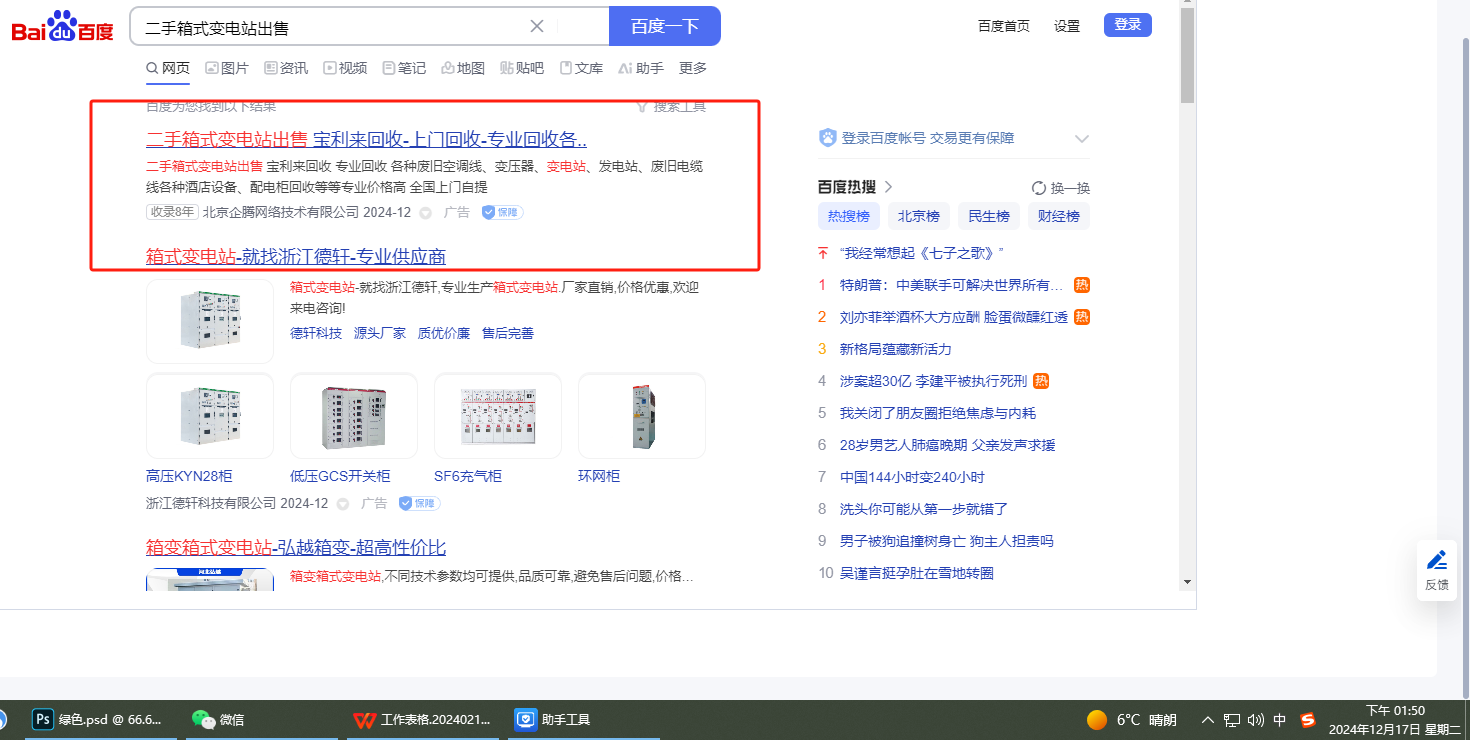The image size is (1470, 740).
Task: Click the 低压GCS开关柜 product thumbnail
Action: pyautogui.click(x=354, y=416)
